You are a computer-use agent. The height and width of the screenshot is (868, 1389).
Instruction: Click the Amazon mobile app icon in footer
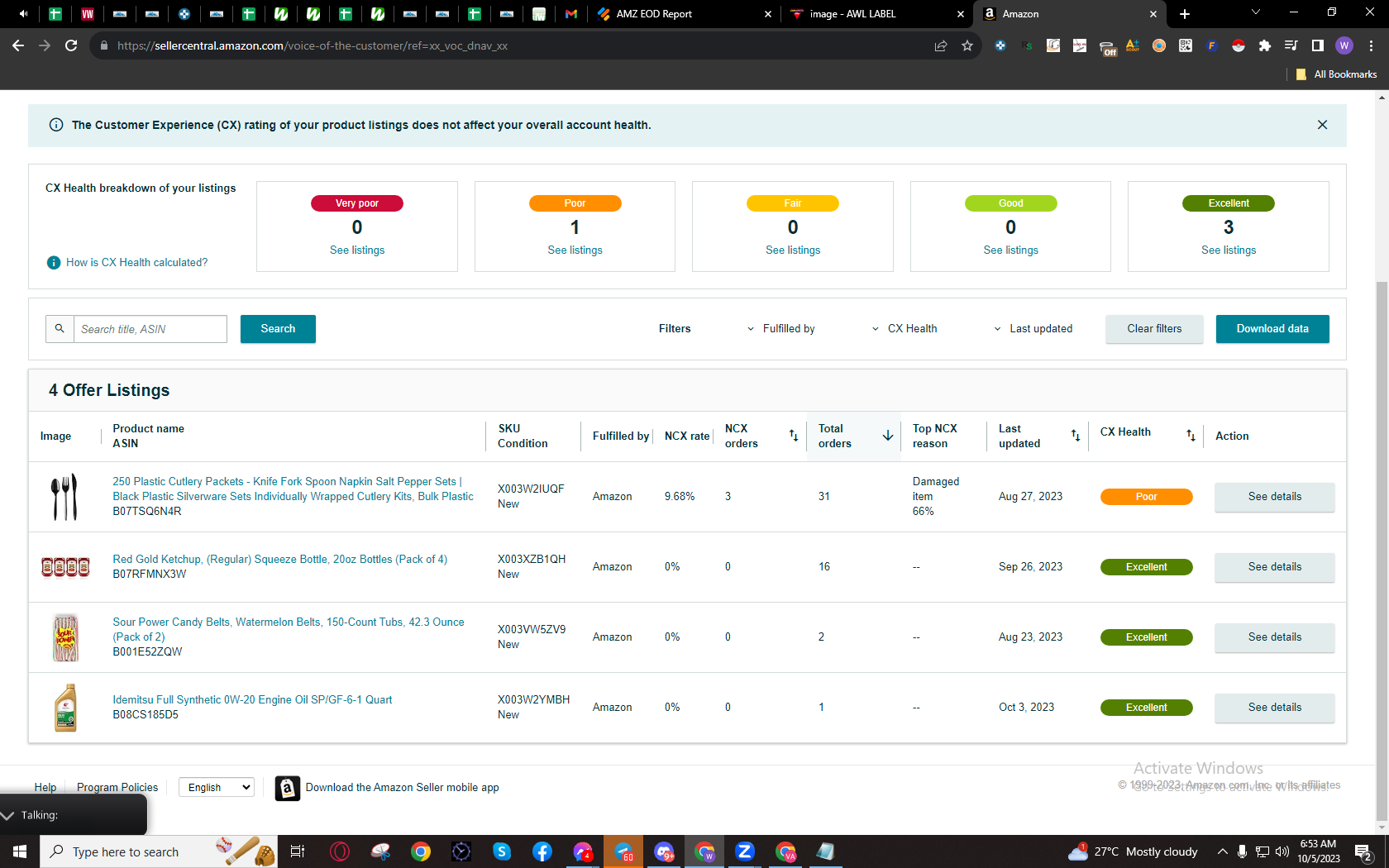(x=287, y=789)
